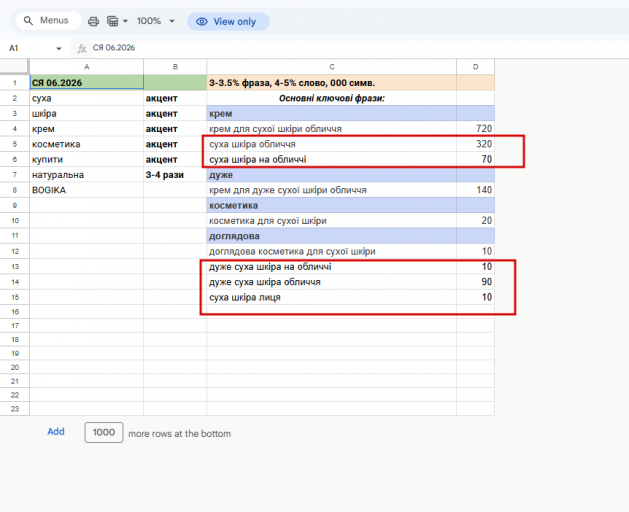
Task: Click 'крем для дуже сухої шкіри обличчя'
Action: tap(332, 190)
